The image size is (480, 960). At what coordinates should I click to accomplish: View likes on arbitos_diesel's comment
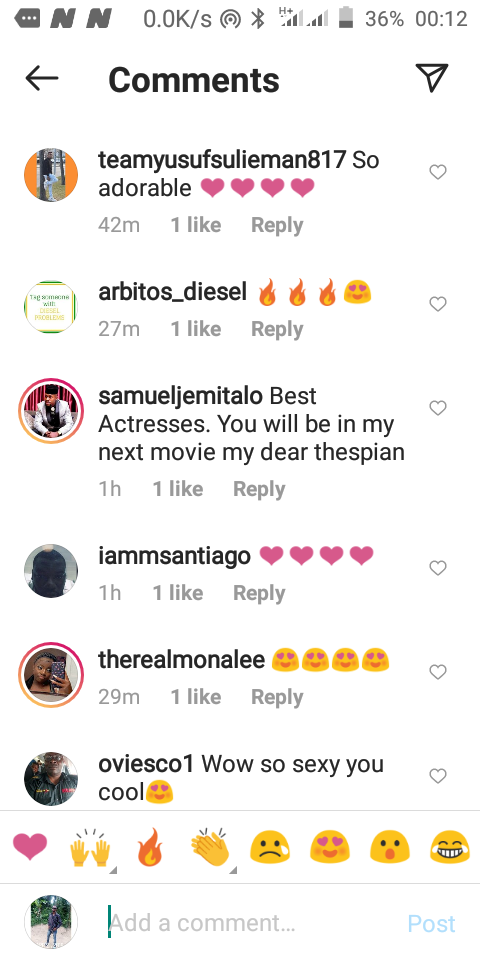pyautogui.click(x=196, y=329)
